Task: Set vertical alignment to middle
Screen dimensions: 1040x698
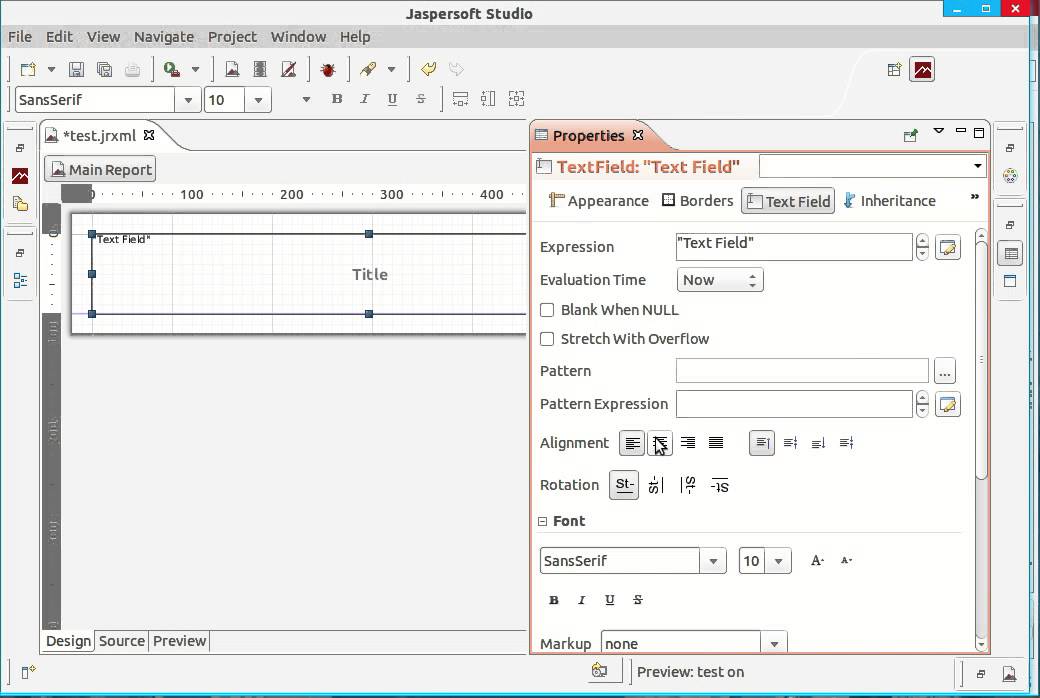Action: 790,443
